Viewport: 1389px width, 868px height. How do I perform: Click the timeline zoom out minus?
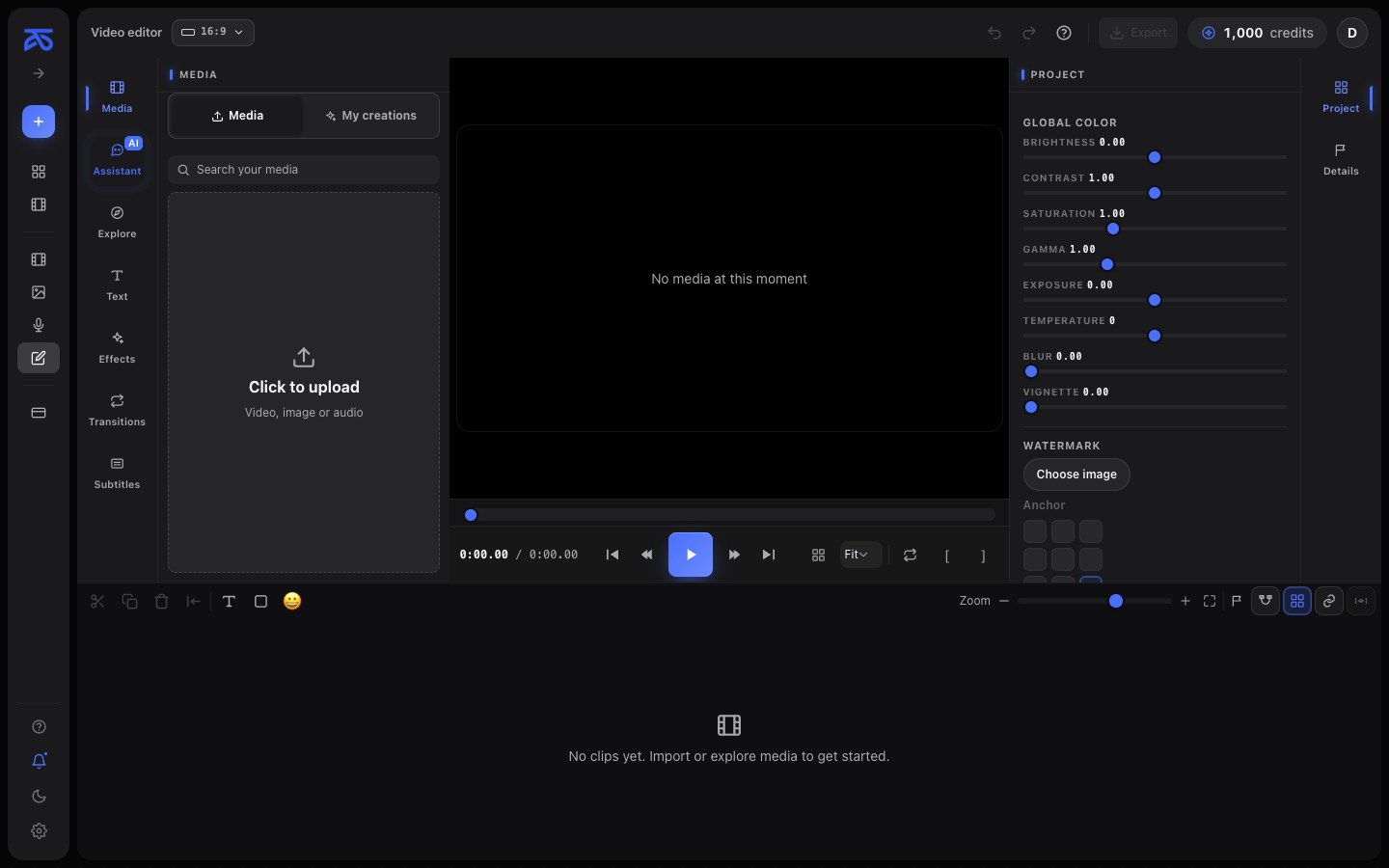point(1004,601)
